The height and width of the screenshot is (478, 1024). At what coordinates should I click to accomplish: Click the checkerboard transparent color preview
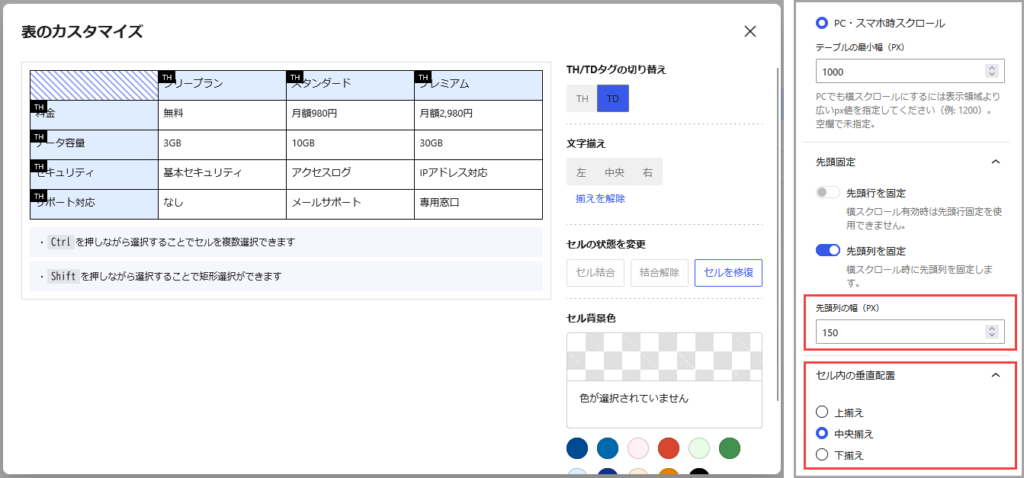(x=664, y=357)
